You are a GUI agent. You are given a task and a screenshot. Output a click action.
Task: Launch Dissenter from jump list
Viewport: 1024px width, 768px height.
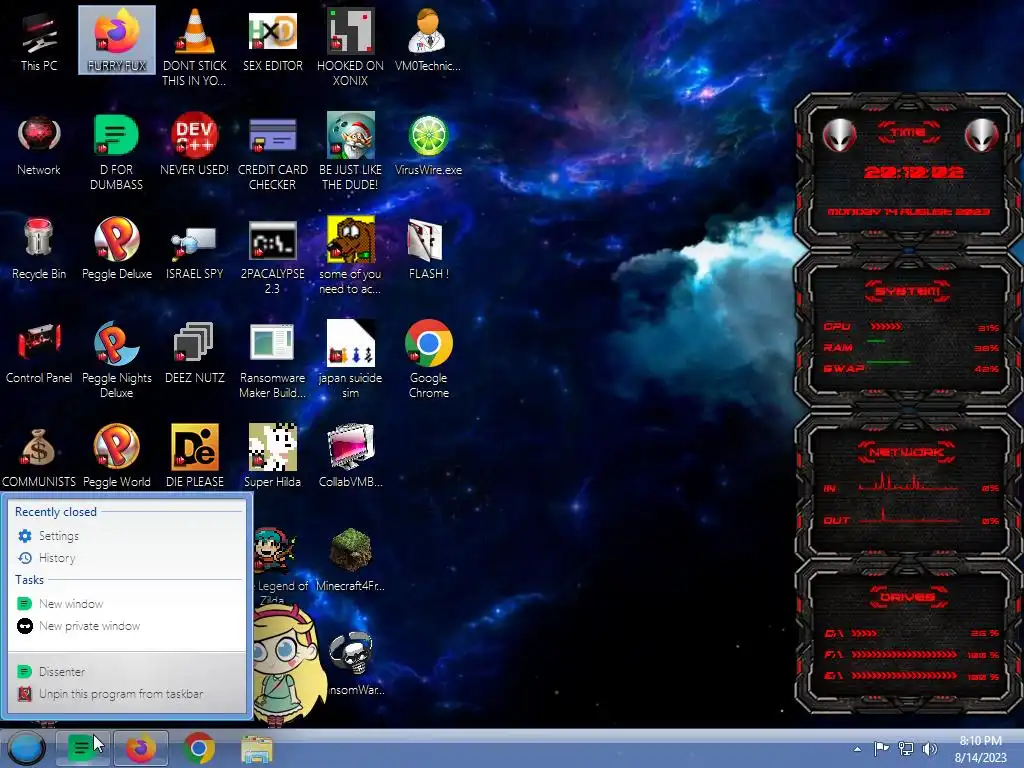click(x=127, y=671)
